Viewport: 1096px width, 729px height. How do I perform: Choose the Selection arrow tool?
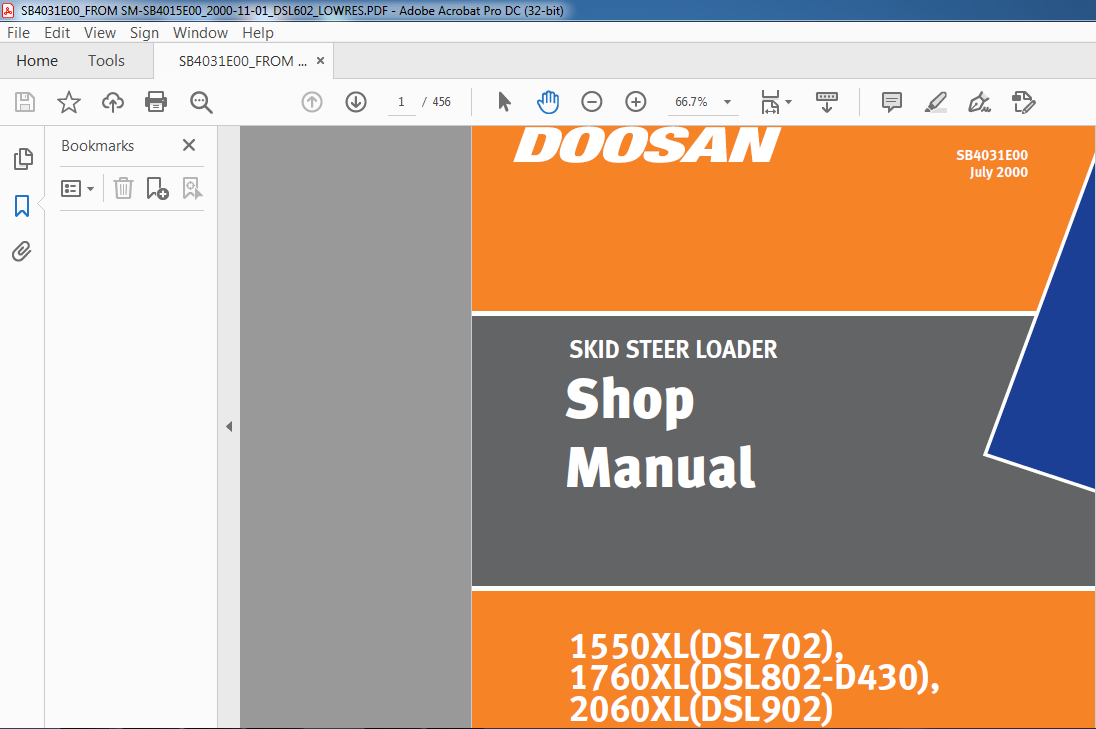tap(504, 102)
